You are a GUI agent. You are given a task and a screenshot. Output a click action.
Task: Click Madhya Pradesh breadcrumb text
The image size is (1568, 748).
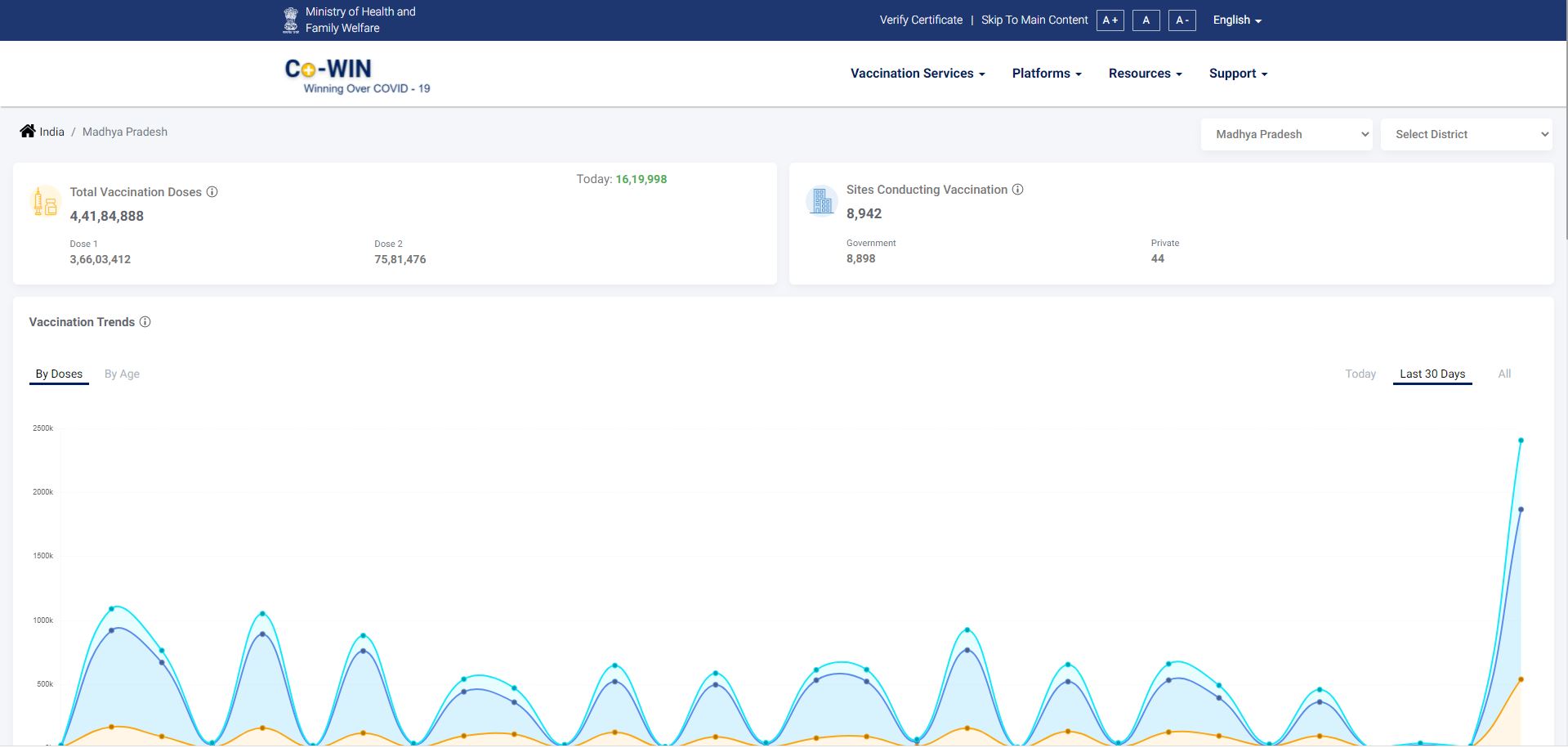(125, 132)
